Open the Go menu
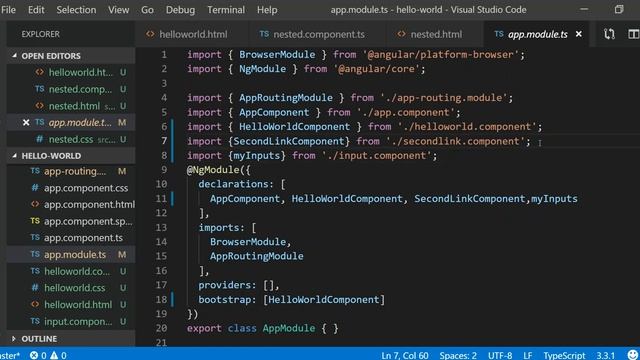The image size is (640, 360). point(147,10)
